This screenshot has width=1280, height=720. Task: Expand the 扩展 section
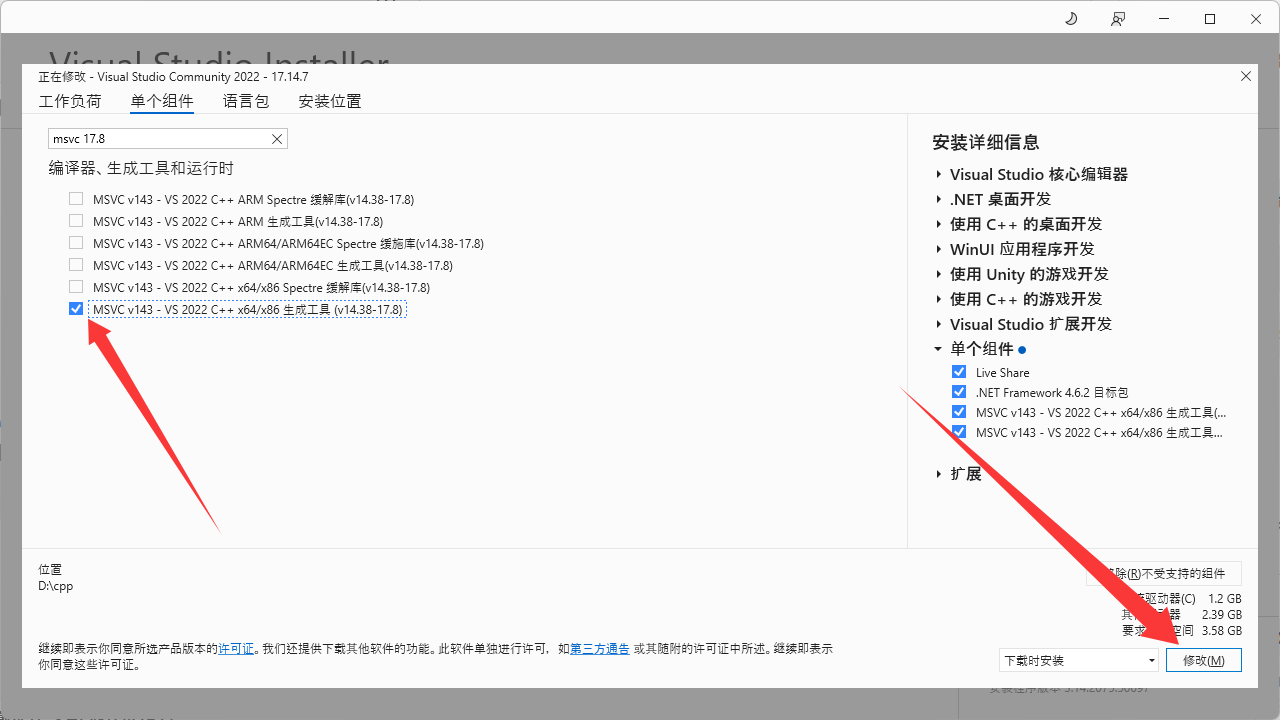(x=939, y=474)
